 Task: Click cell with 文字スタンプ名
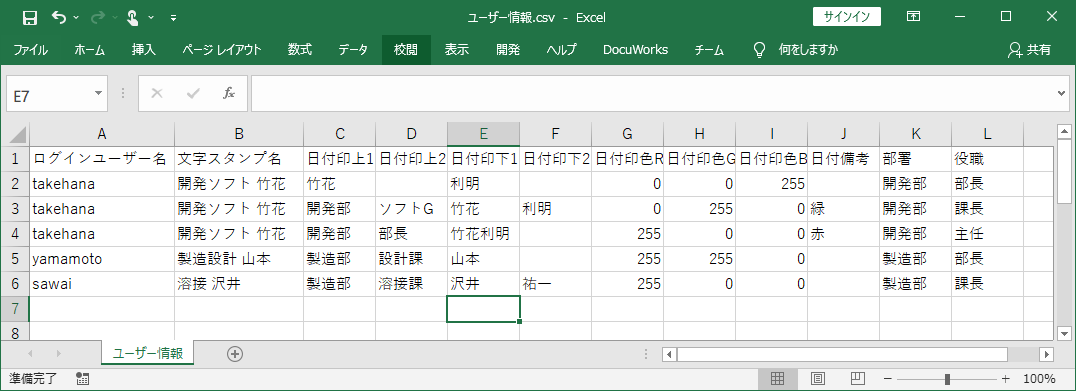tap(239, 159)
